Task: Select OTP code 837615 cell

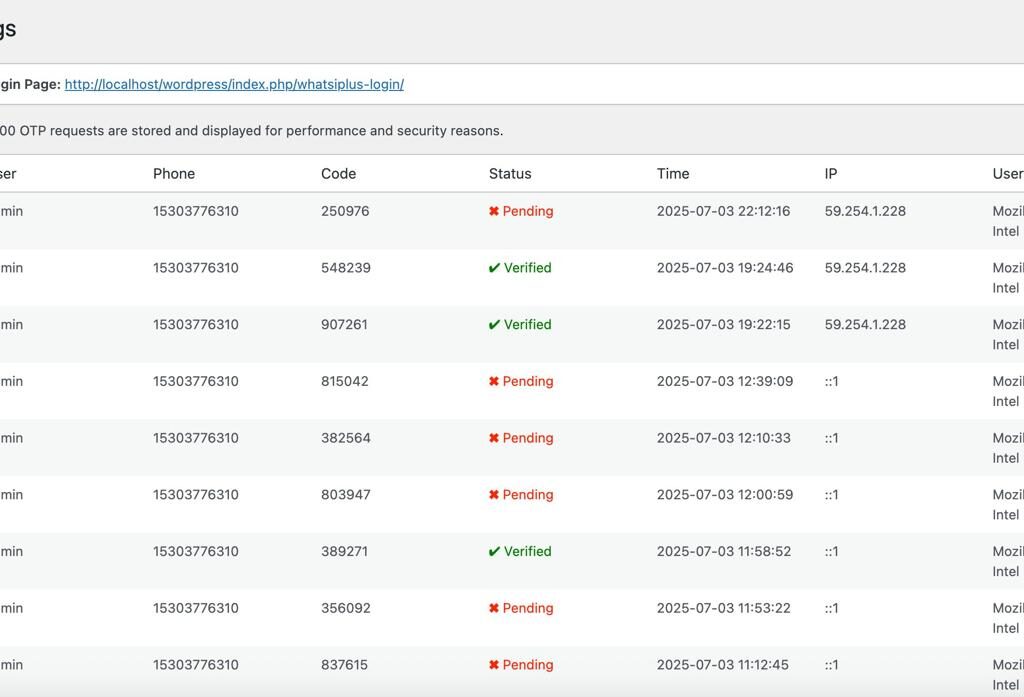Action: pos(344,665)
